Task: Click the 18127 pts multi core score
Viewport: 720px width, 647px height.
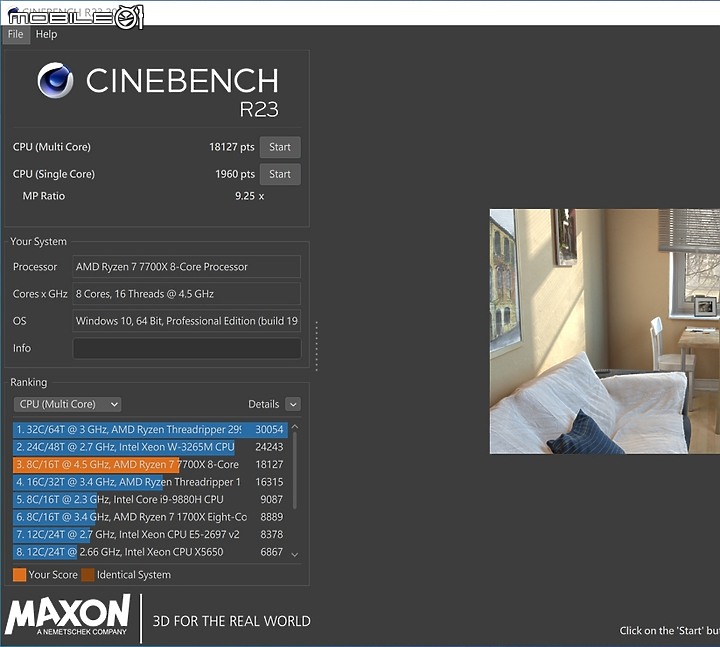Action: tap(231, 147)
